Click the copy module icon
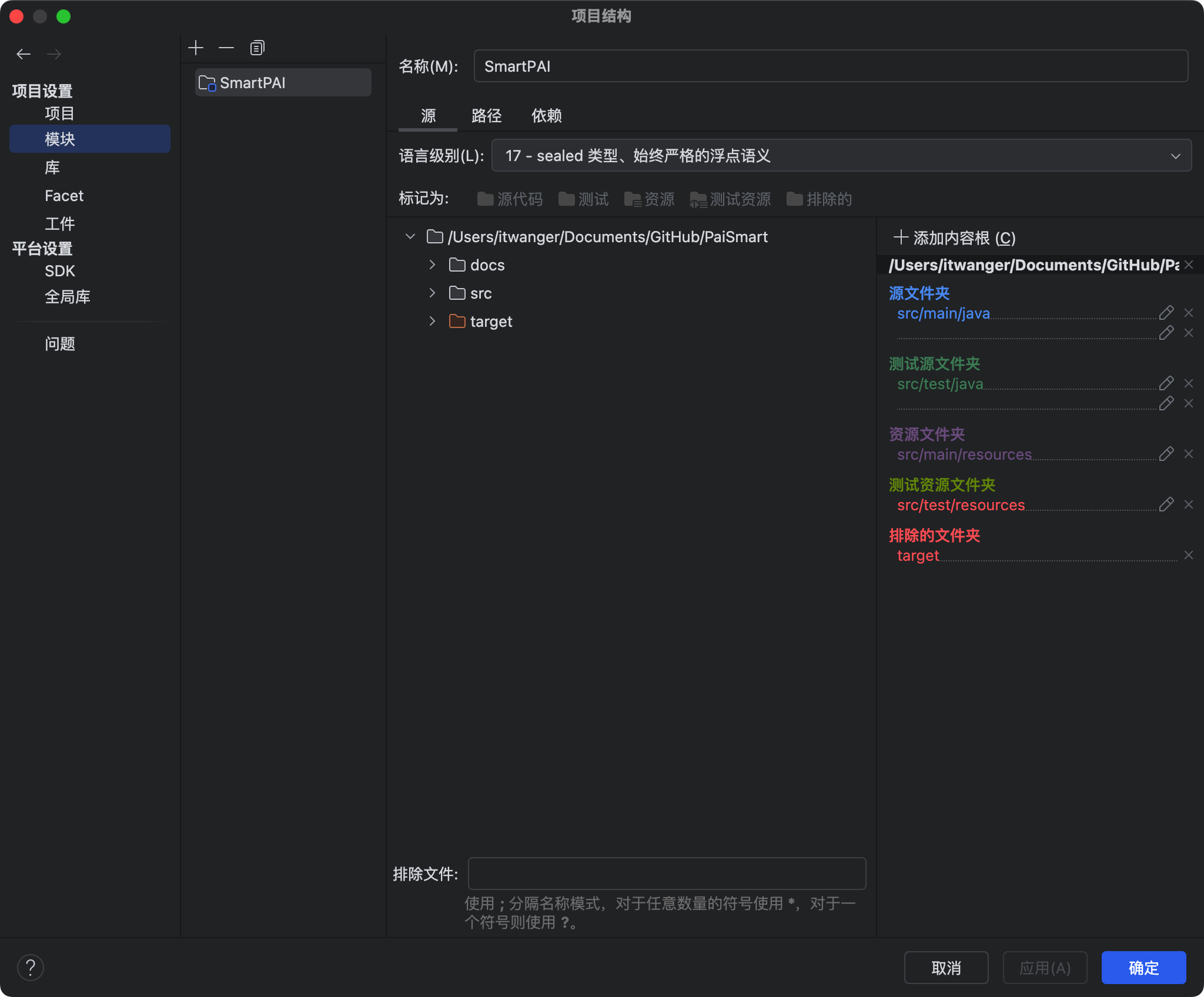 click(x=257, y=48)
